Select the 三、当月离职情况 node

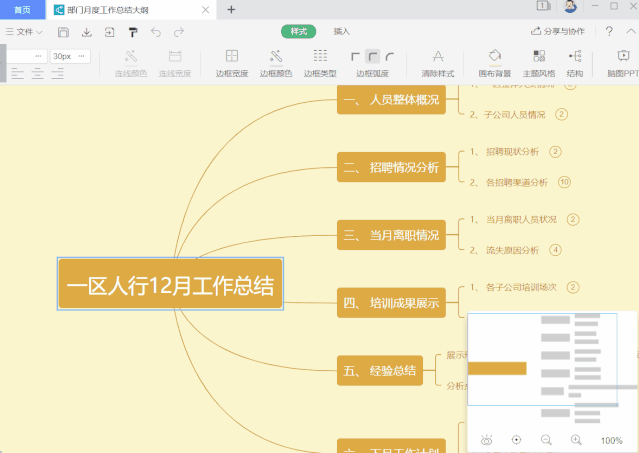(391, 236)
